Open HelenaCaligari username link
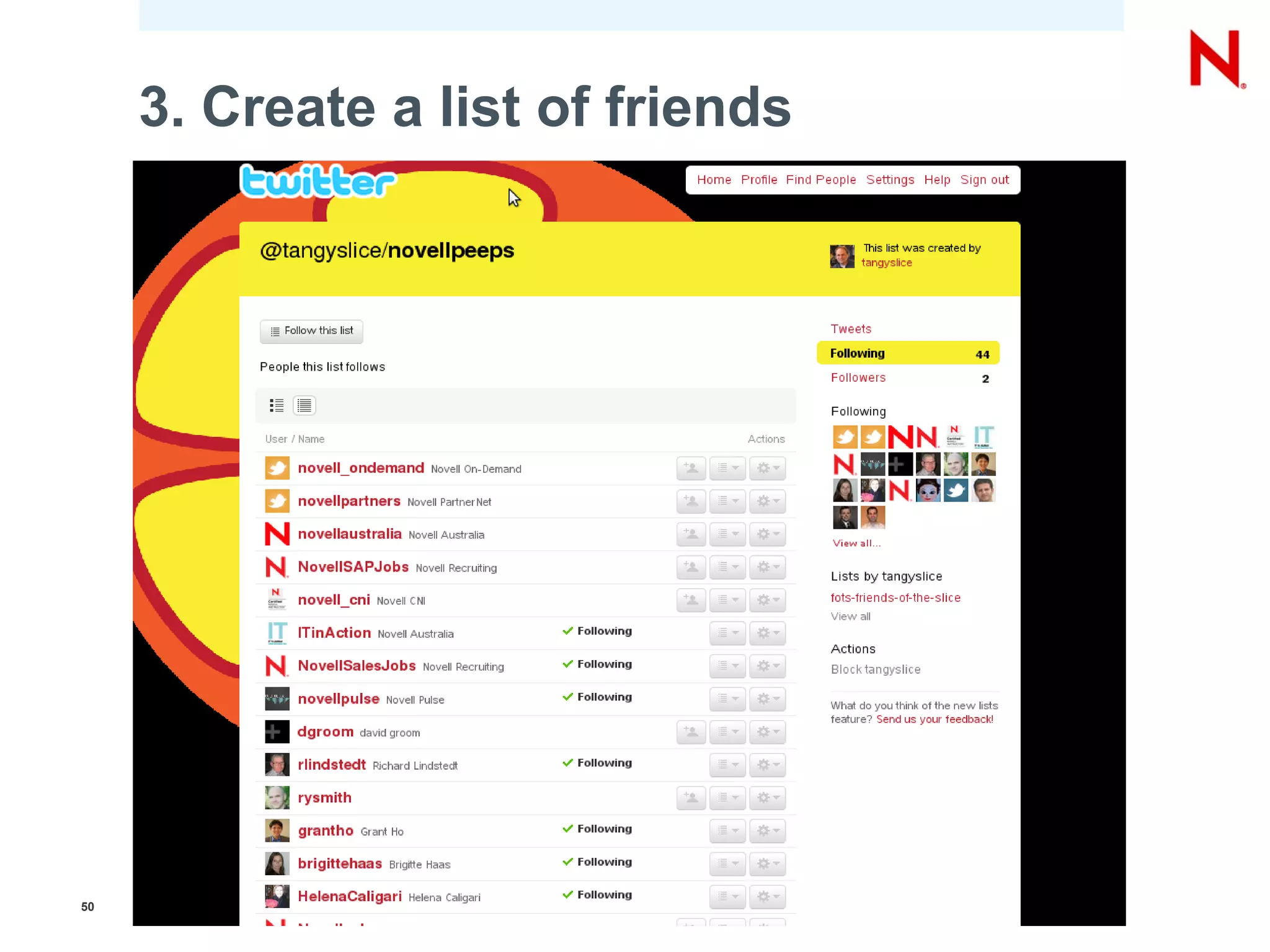This screenshot has height=952, width=1270. point(350,896)
